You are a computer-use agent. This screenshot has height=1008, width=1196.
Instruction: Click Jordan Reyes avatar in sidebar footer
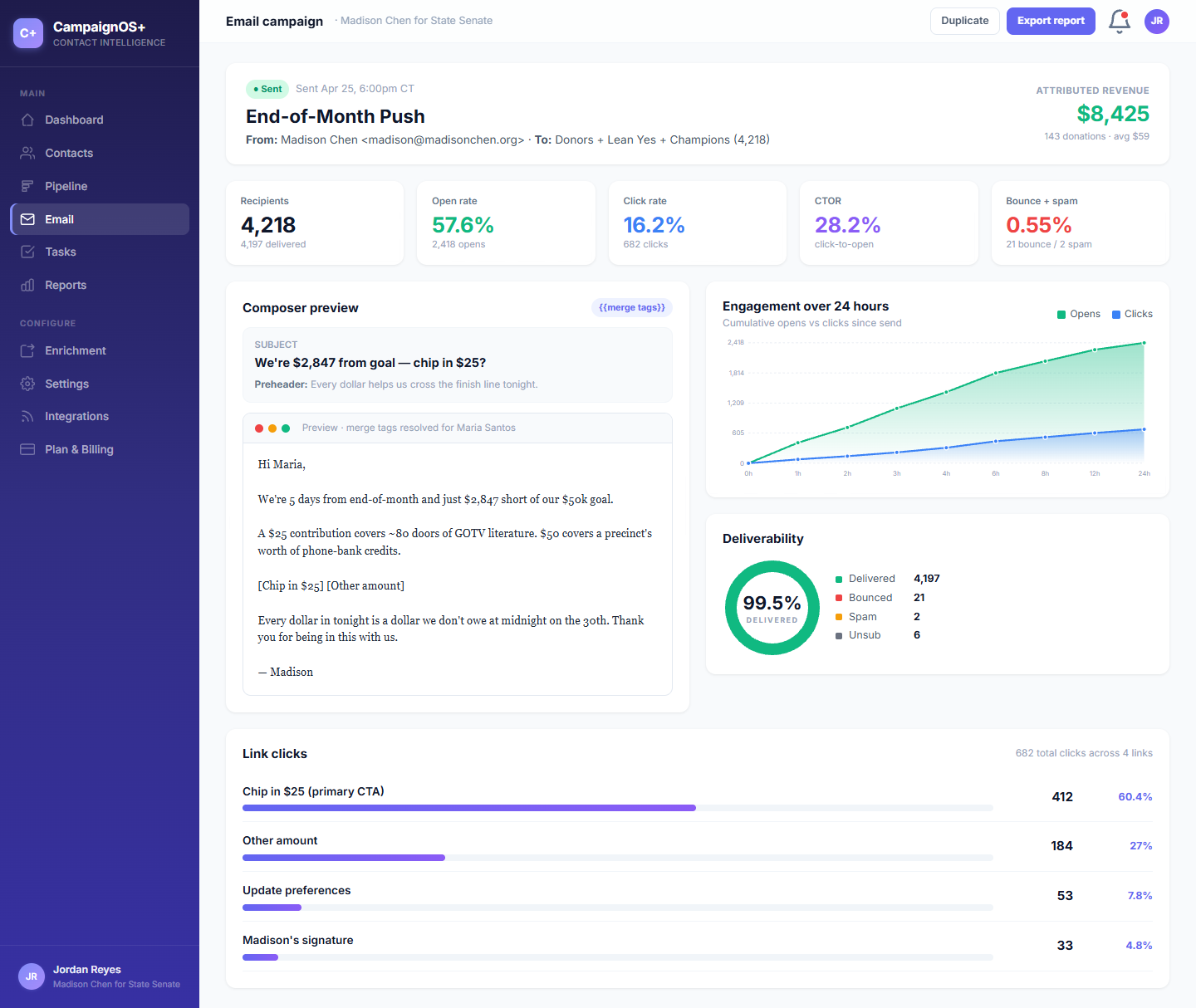pyautogui.click(x=32, y=976)
